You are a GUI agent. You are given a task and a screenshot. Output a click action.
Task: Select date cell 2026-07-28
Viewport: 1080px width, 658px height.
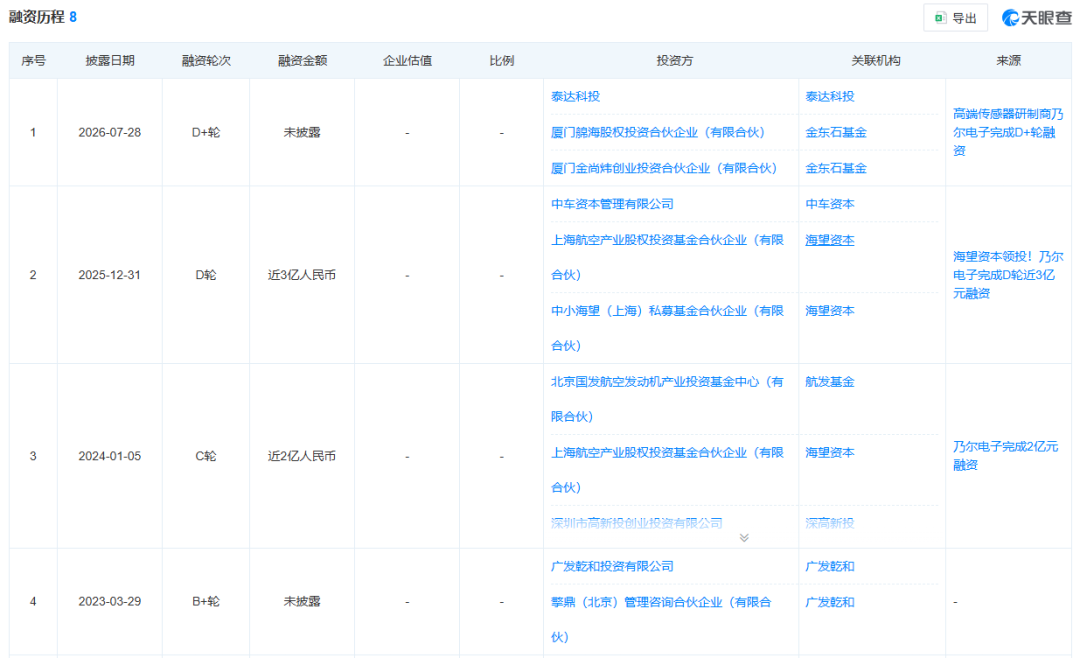[110, 132]
